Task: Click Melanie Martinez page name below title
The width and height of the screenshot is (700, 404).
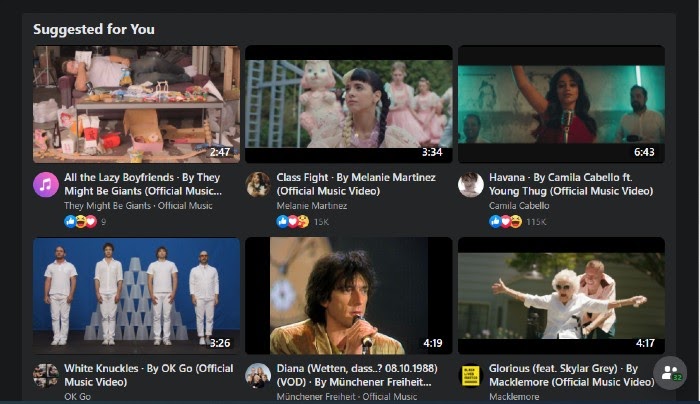Action: pos(312,206)
